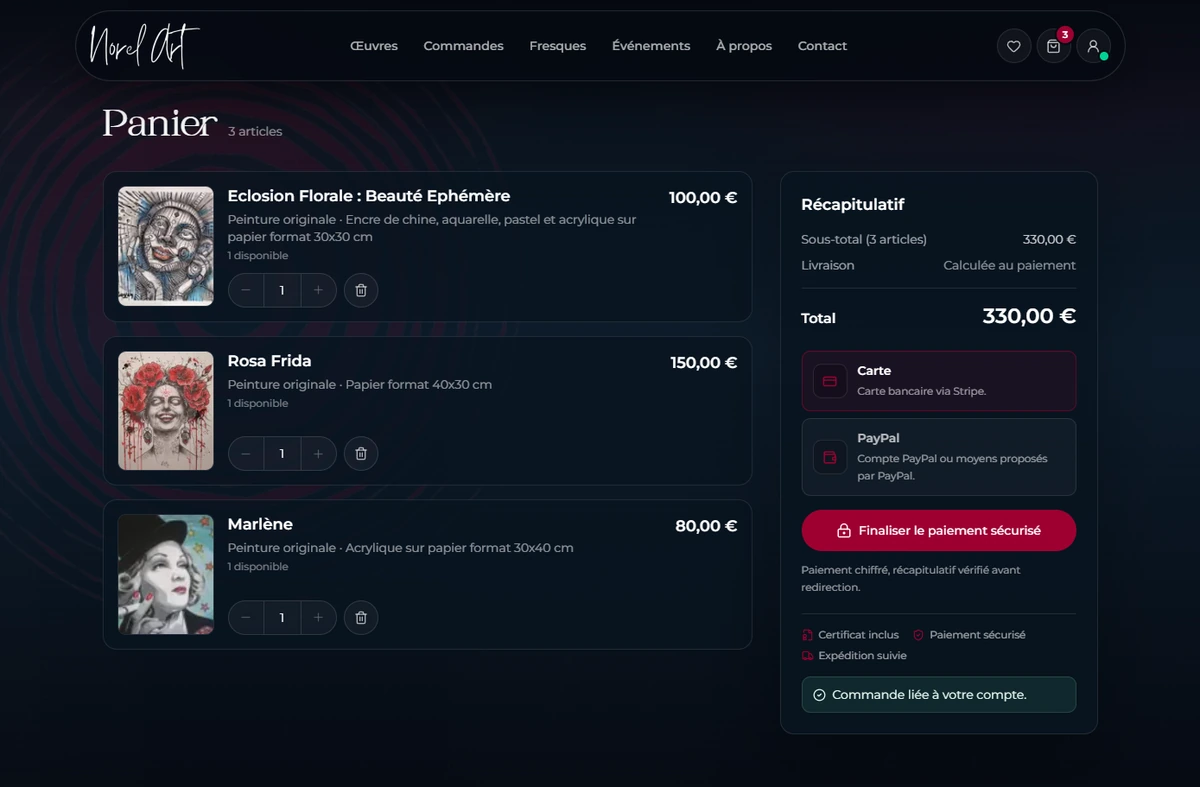Screen dimensions: 1200x787
Task: Click Commande liée à votre compte notice
Action: 939,695
